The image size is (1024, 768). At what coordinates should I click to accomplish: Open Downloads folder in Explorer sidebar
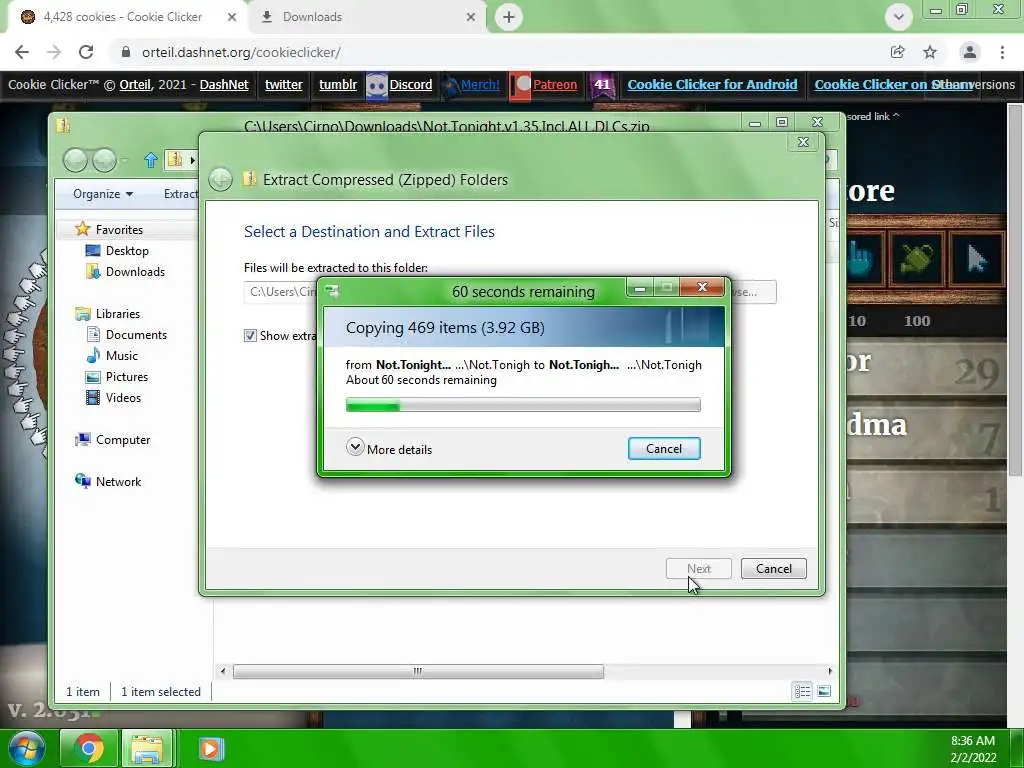[x=135, y=272]
